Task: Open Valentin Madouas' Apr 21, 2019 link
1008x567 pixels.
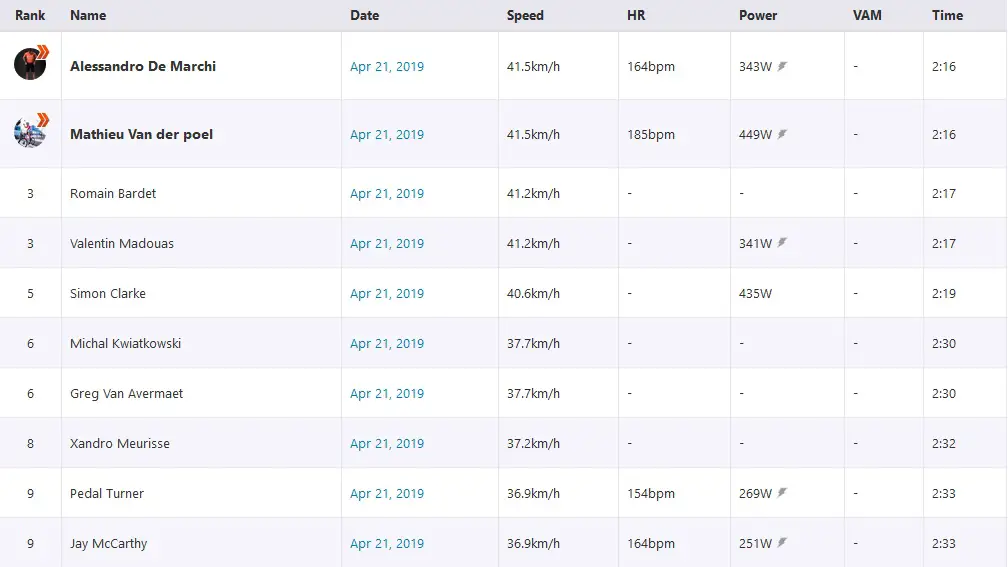Action: point(387,244)
